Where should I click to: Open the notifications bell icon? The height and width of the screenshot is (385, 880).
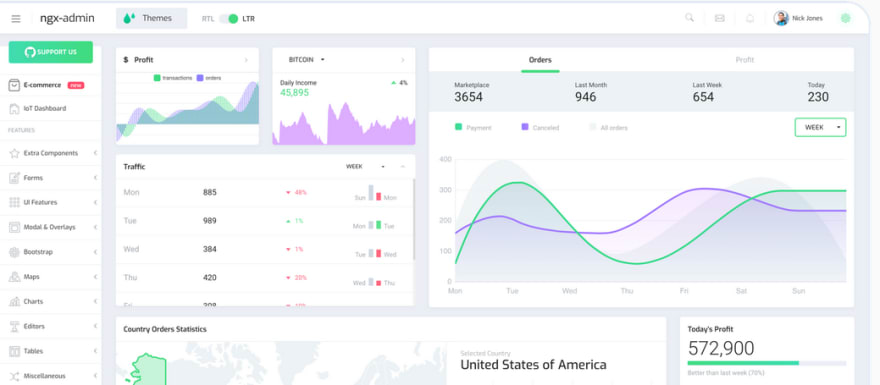[750, 19]
